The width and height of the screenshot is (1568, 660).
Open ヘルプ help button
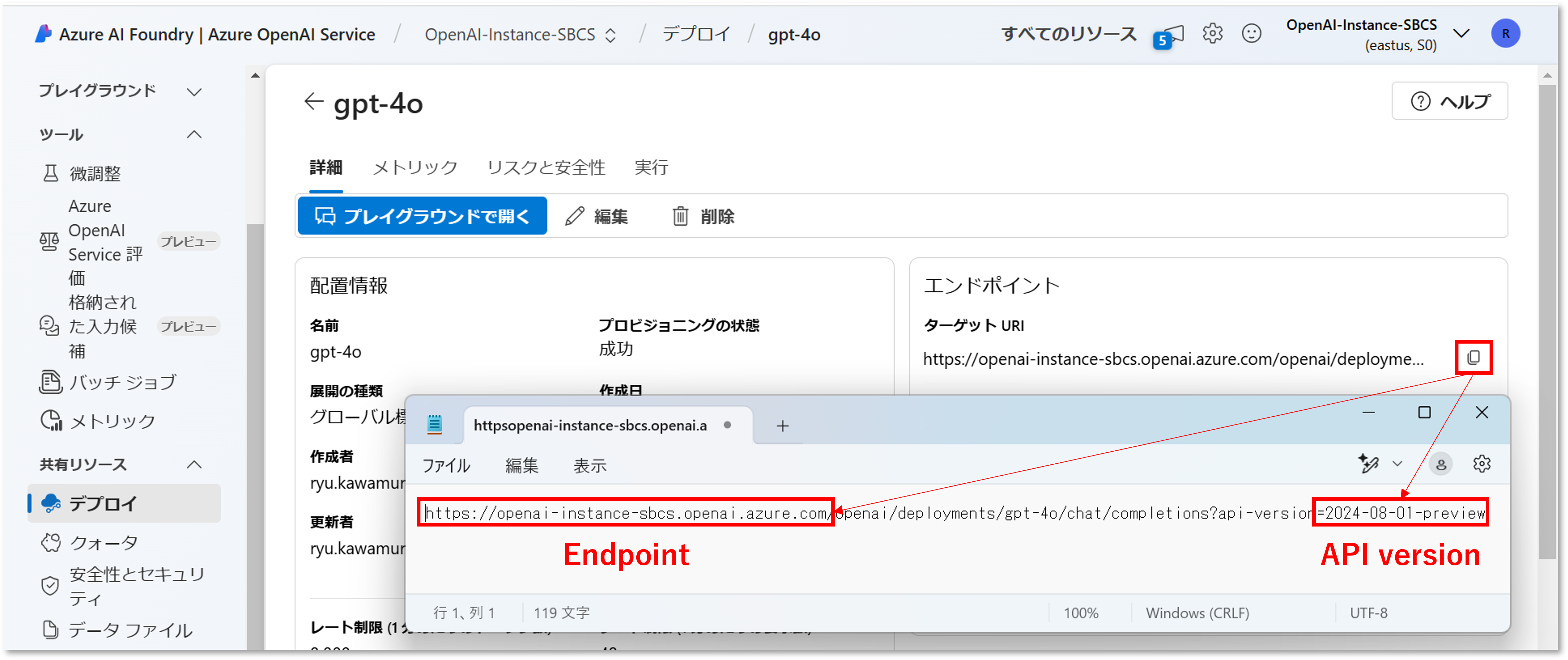[x=1449, y=101]
